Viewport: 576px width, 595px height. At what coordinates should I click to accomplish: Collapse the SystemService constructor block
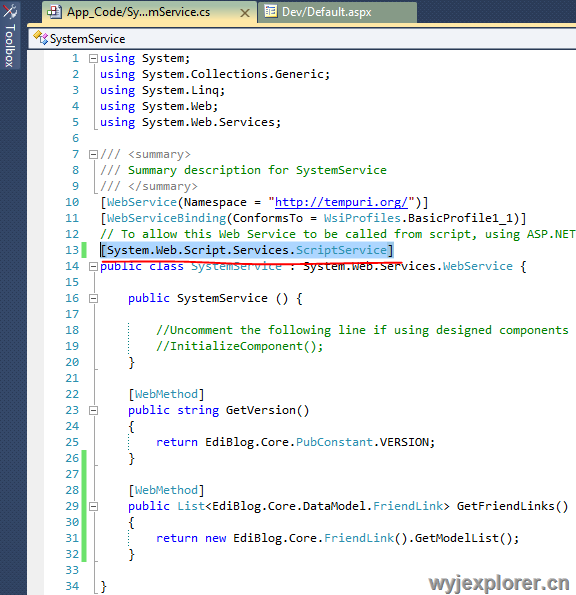pos(93,299)
